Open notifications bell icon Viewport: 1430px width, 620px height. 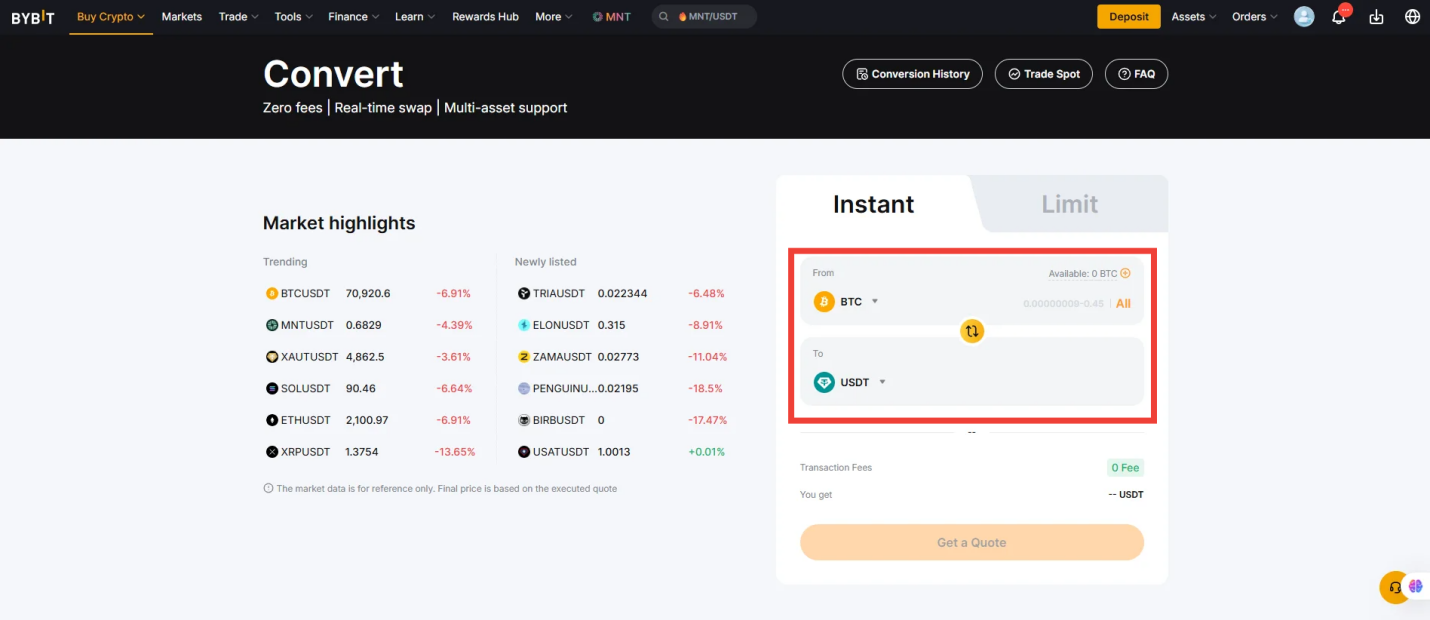pyautogui.click(x=1339, y=16)
